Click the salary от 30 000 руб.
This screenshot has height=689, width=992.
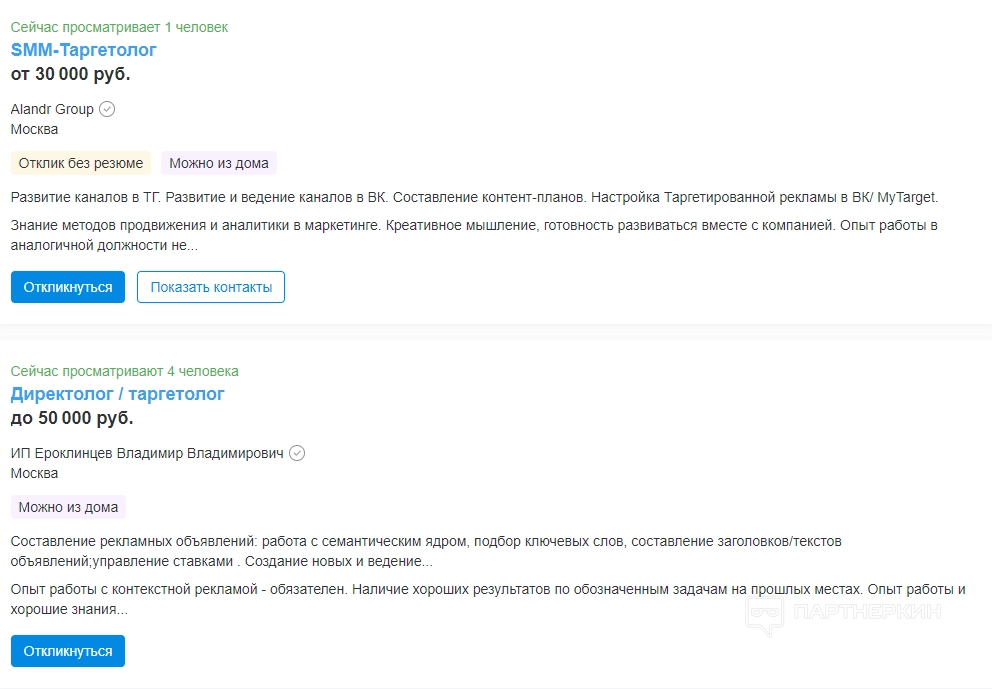pyautogui.click(x=70, y=74)
